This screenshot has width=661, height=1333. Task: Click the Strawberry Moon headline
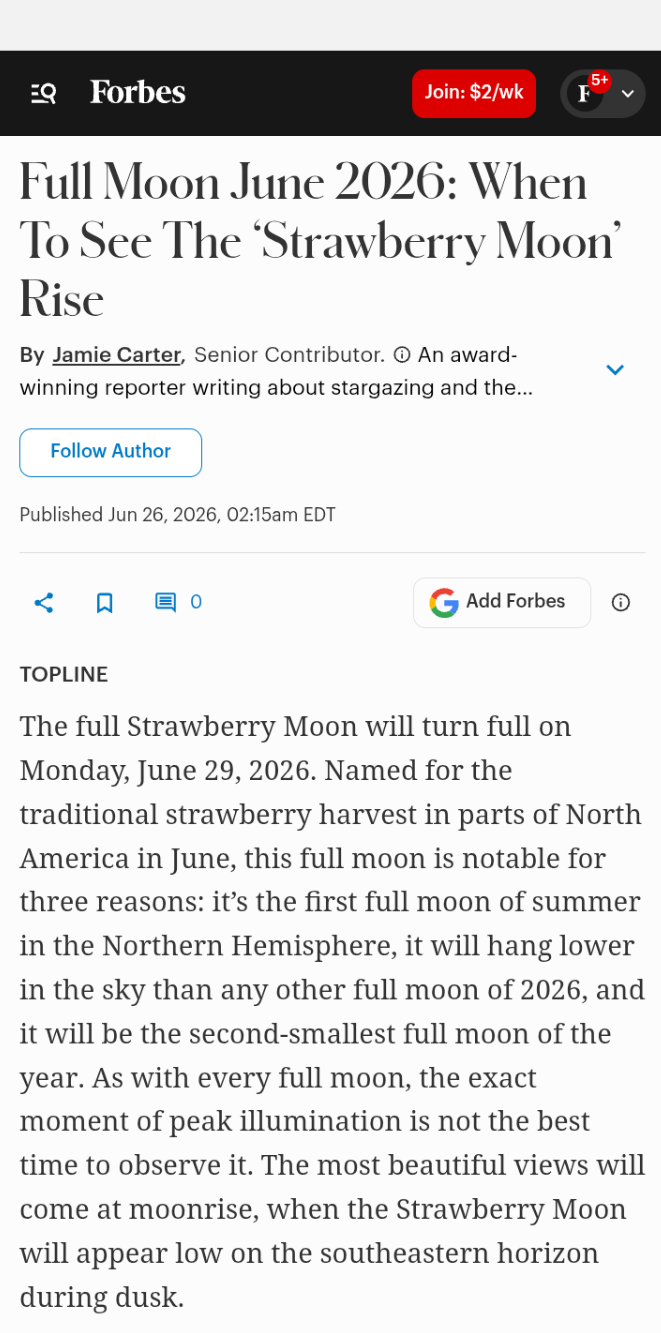320,240
